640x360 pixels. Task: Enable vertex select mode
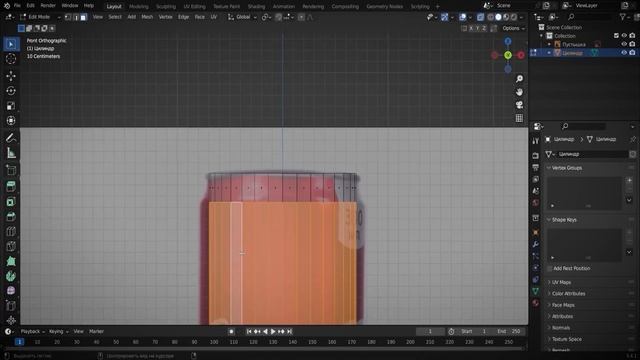[68, 17]
